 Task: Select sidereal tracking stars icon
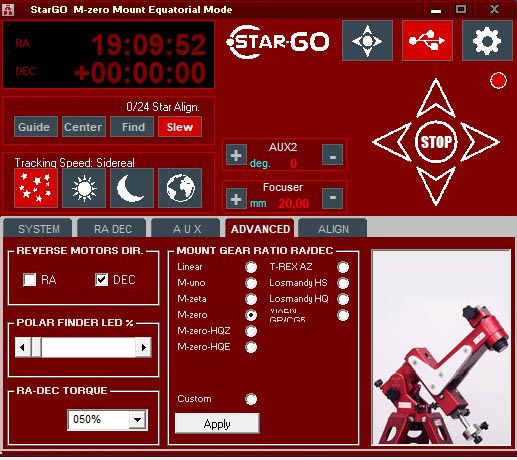coord(36,188)
